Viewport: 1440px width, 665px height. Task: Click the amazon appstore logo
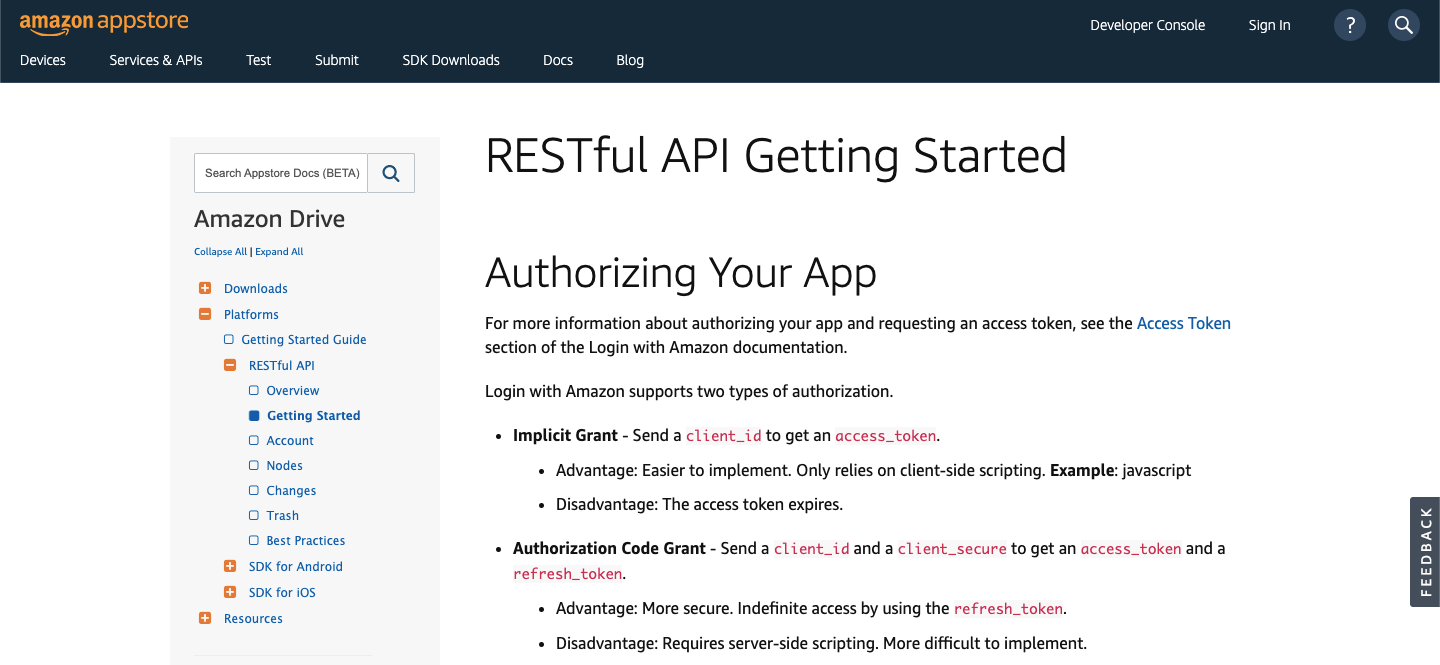pos(103,22)
